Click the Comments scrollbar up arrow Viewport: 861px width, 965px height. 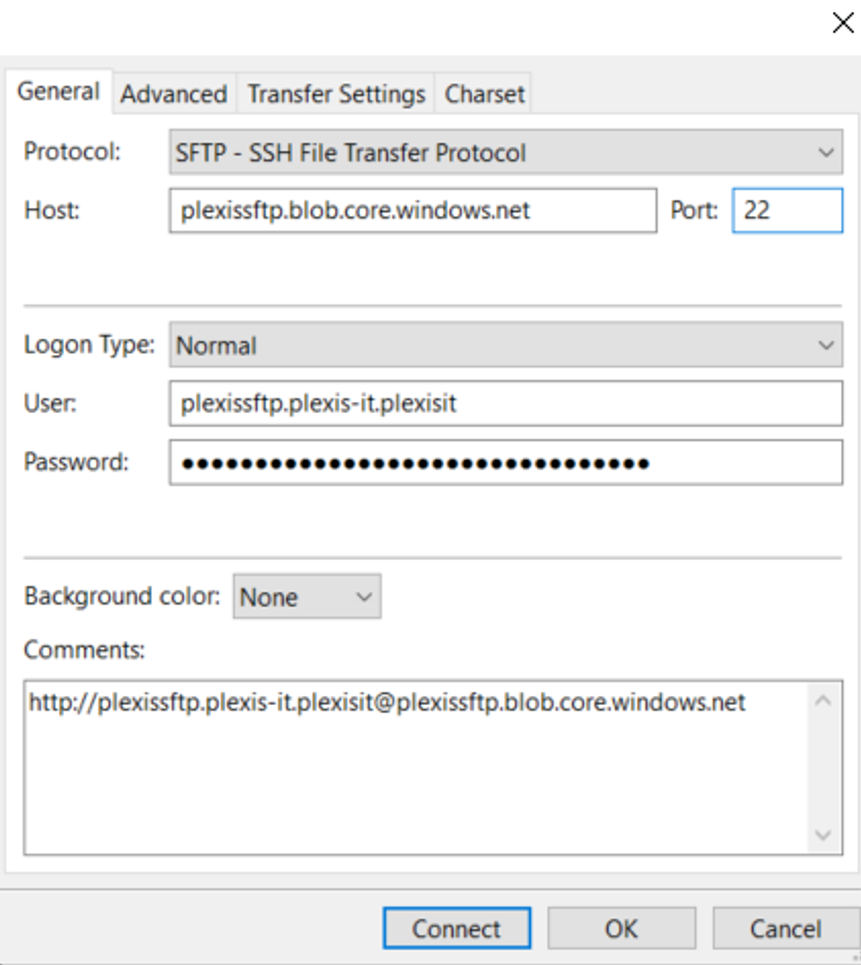point(823,700)
